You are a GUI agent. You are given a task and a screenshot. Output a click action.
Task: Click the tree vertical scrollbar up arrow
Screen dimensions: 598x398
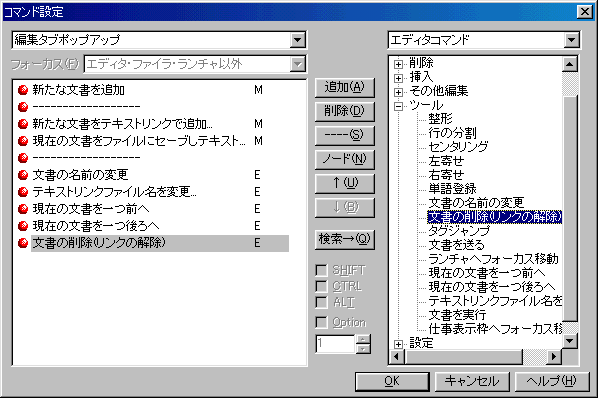(x=570, y=64)
